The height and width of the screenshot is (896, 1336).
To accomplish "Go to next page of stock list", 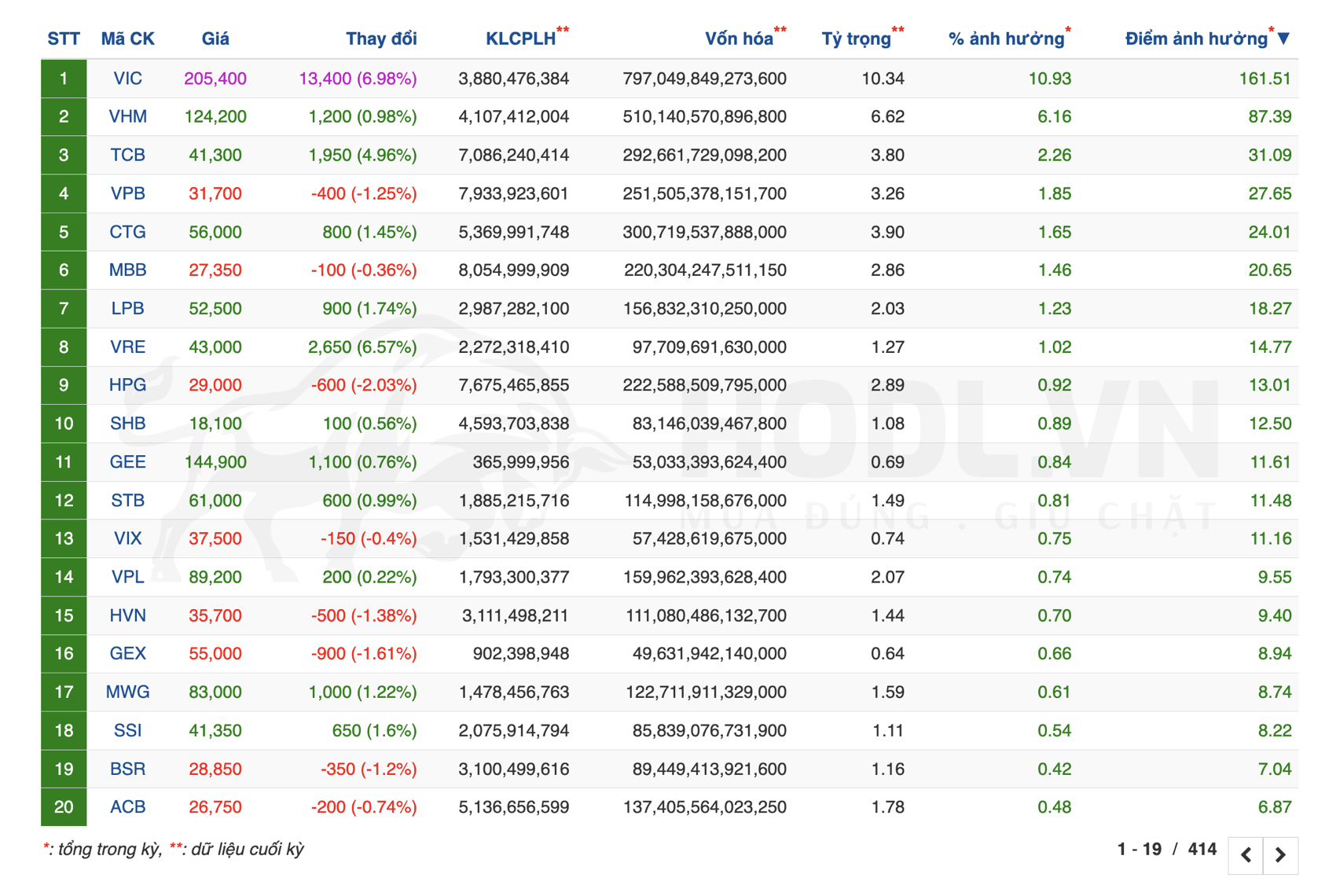I will (1280, 854).
